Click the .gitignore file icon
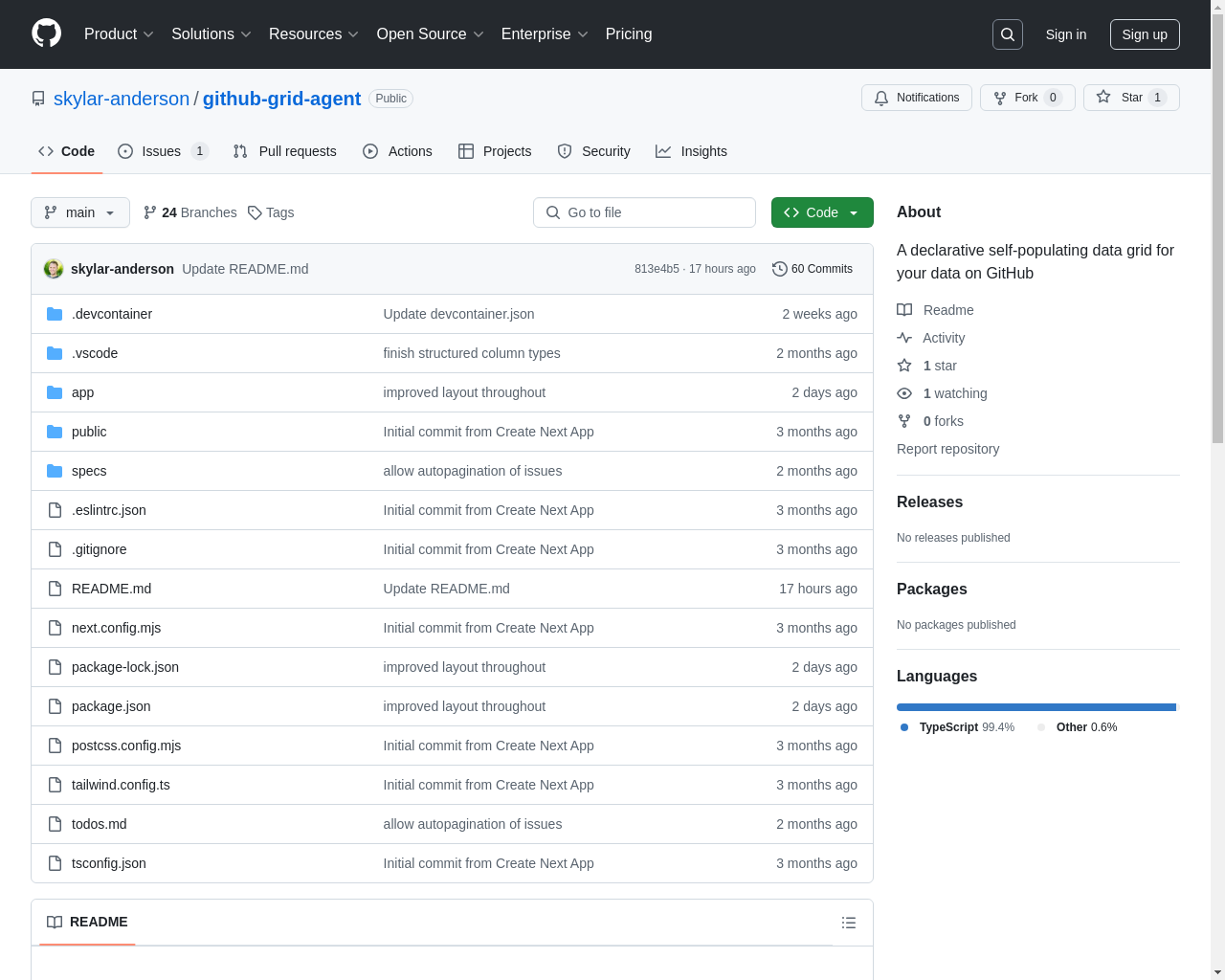The height and width of the screenshot is (980, 1225). coord(55,549)
